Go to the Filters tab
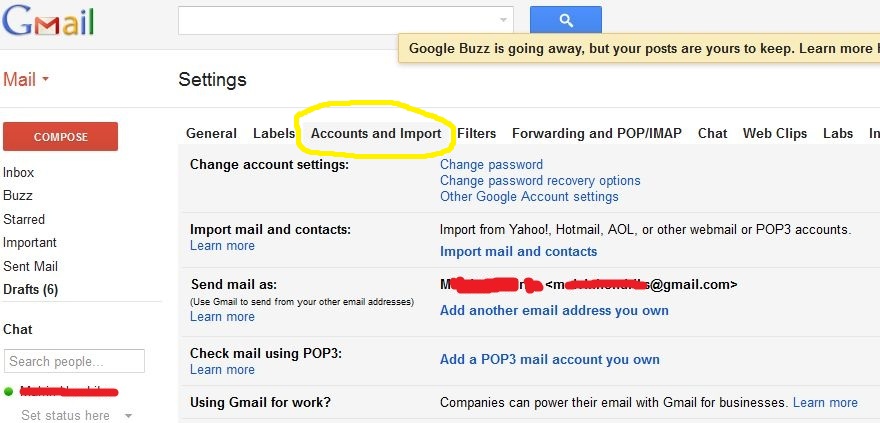The height and width of the screenshot is (423, 880). (477, 133)
